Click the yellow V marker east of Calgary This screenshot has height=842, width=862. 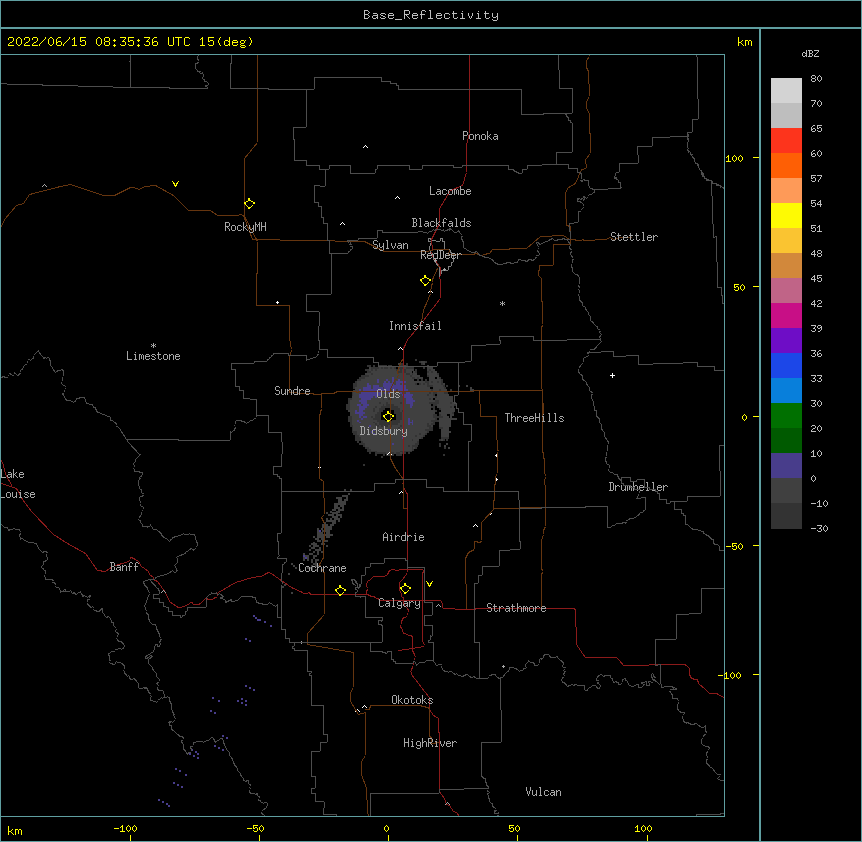pos(429,584)
